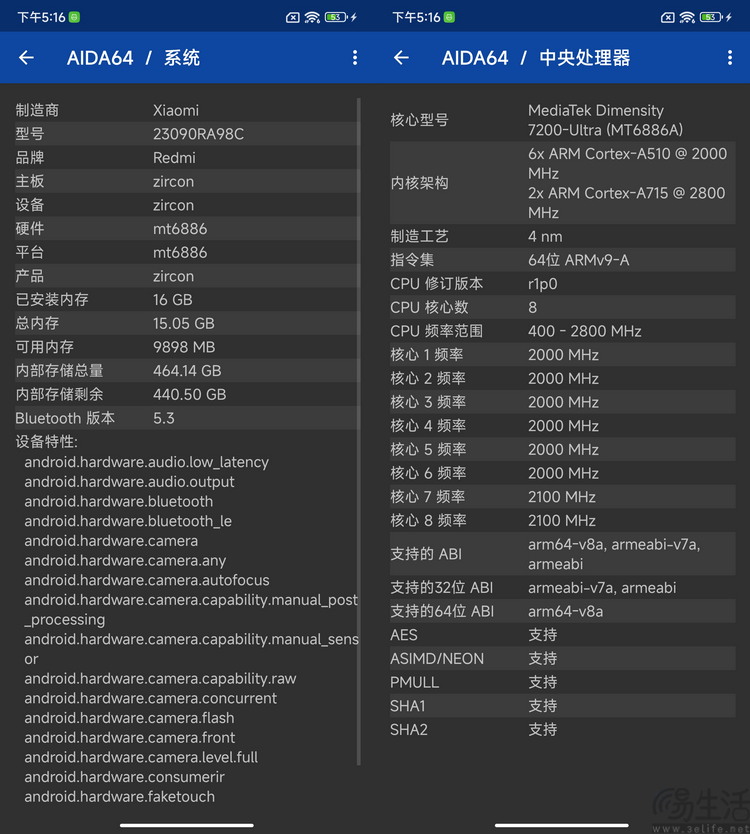Select available memory value 9898 MB
Viewport: 750px width, 834px height.
(x=184, y=347)
